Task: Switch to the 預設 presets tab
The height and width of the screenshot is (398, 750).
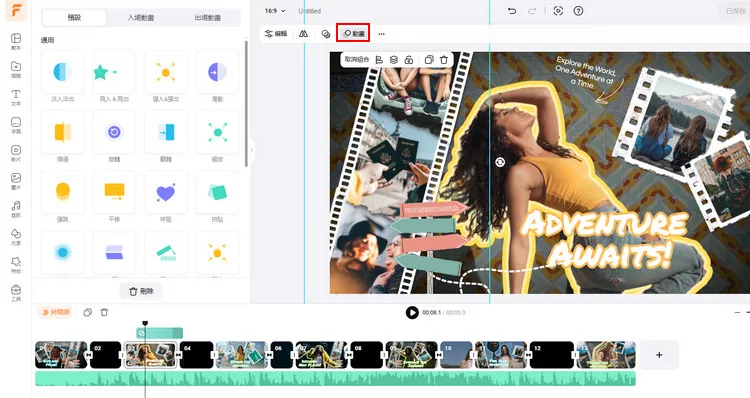Action: click(x=74, y=18)
